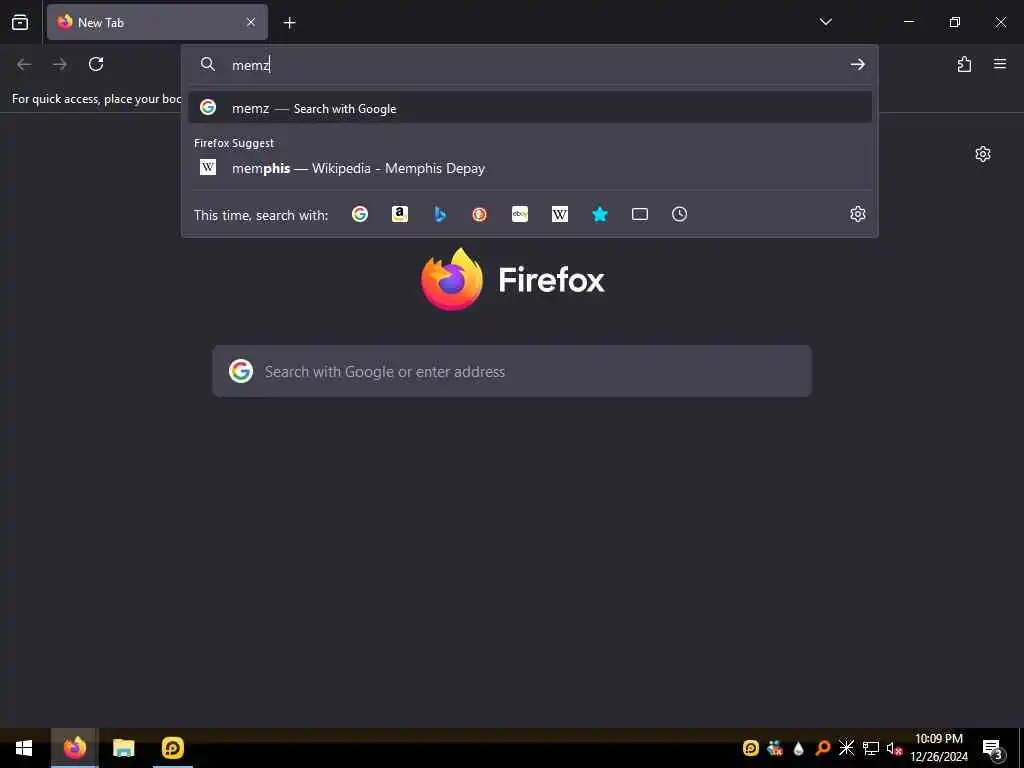Open the clock showing 10:09 PM
The image size is (1024, 768).
[938, 748]
